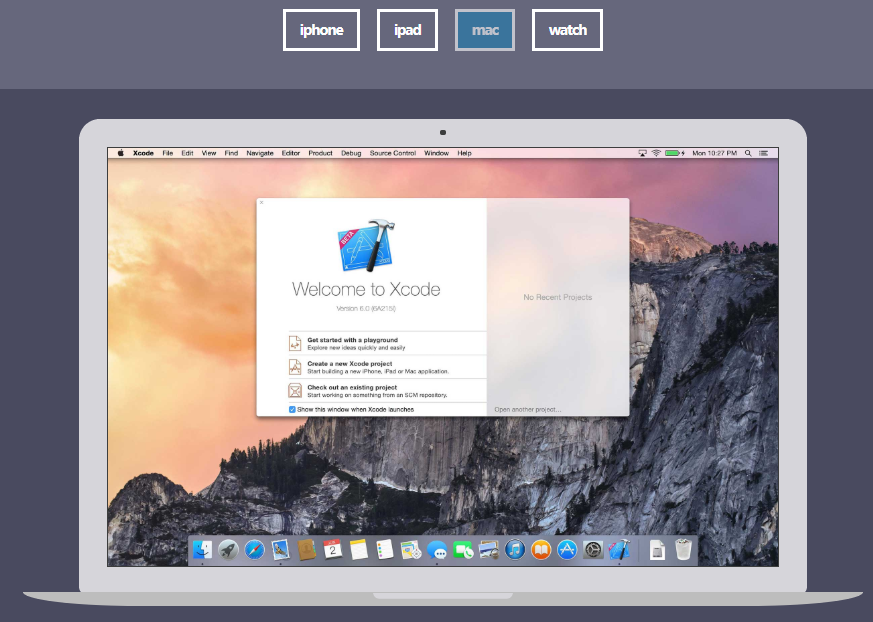Open Maps icon in dock
This screenshot has height=622, width=873.
coord(411,550)
